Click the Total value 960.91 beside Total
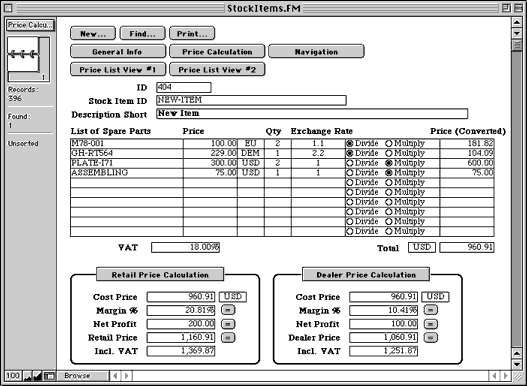 pos(467,247)
